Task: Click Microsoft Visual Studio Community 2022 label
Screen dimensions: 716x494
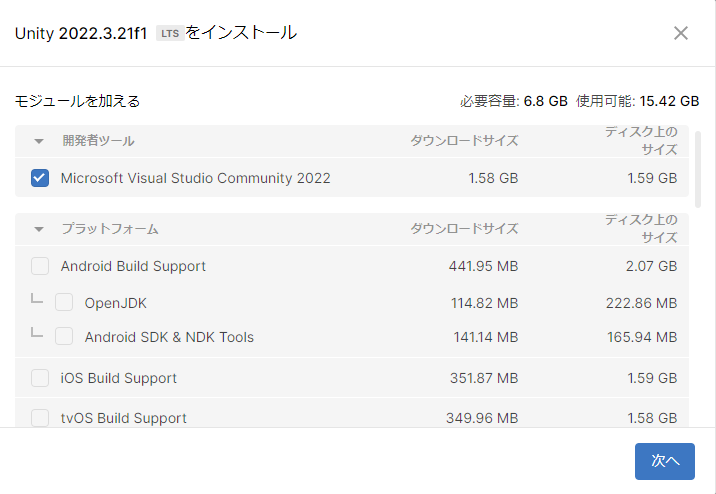Action: click(x=195, y=178)
